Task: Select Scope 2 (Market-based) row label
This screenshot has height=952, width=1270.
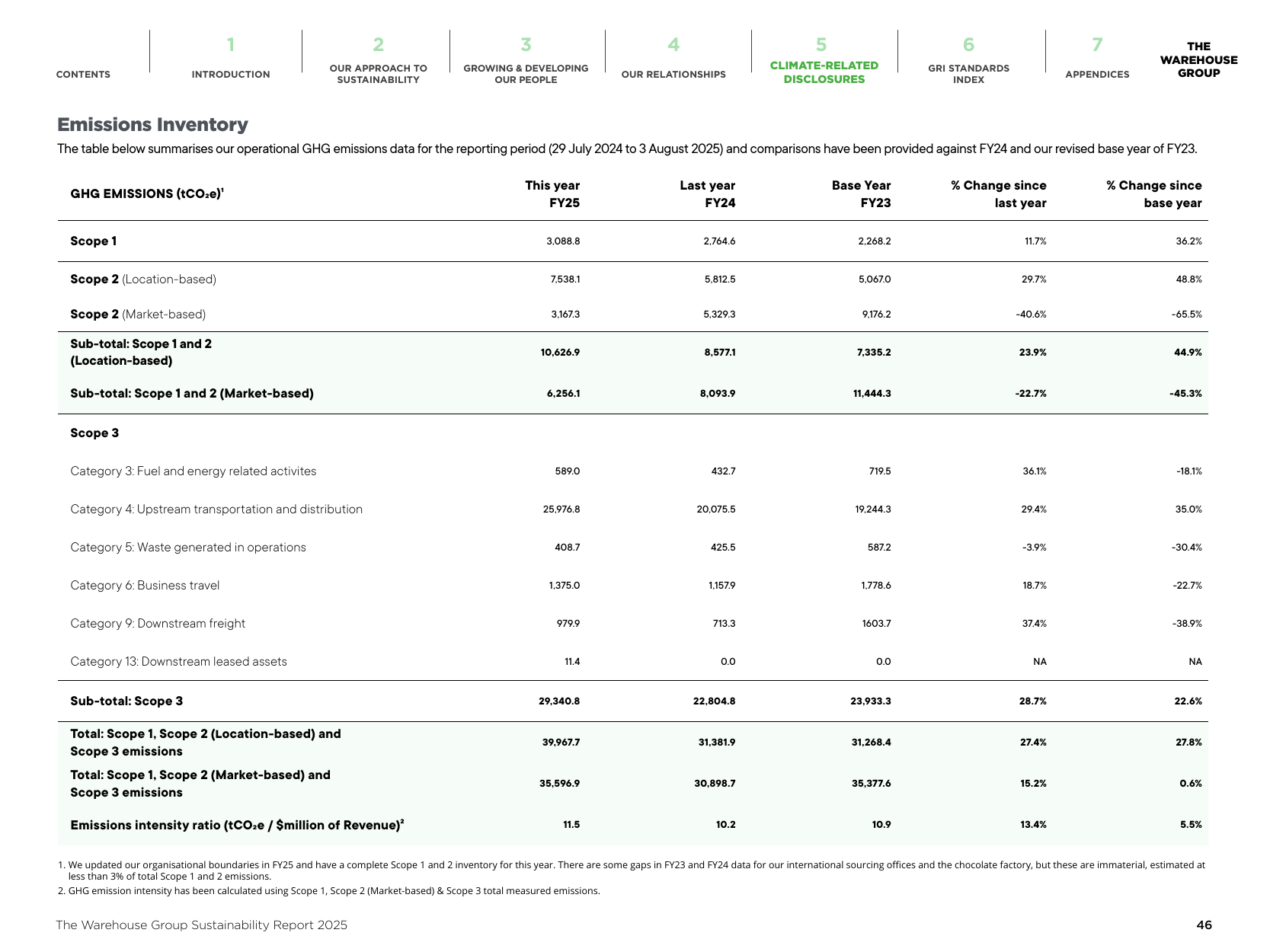Action: pyautogui.click(x=138, y=315)
